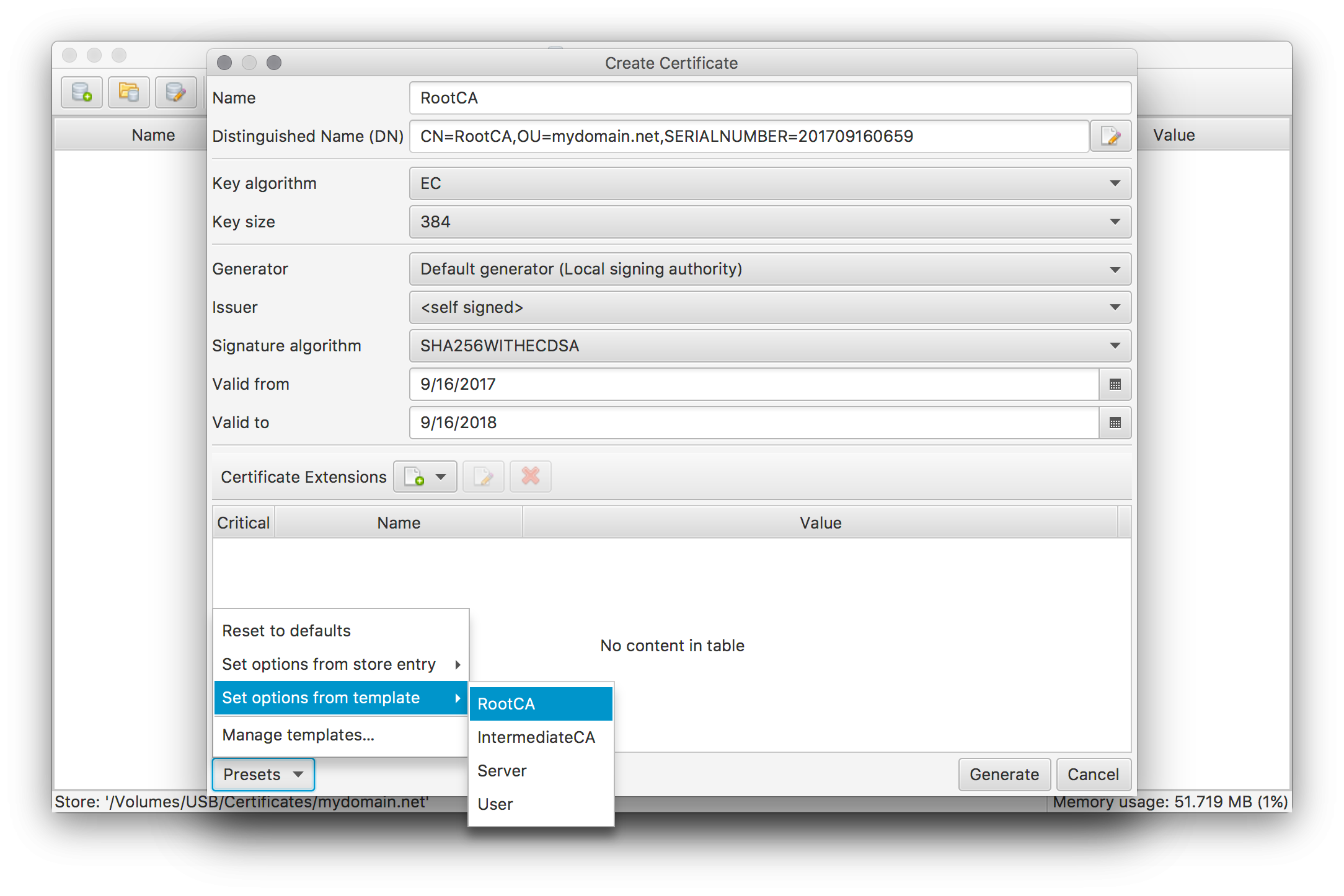Click the open store folder icon in main window

click(129, 92)
